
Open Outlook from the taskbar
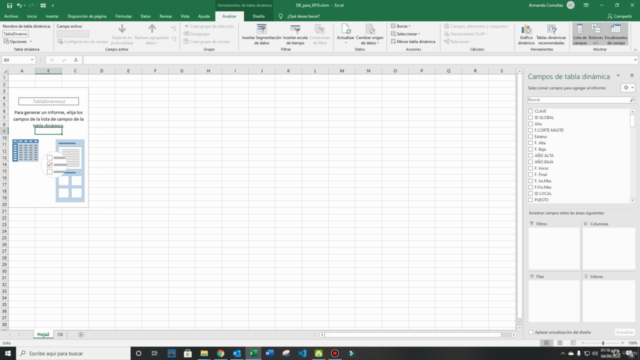pos(237,353)
